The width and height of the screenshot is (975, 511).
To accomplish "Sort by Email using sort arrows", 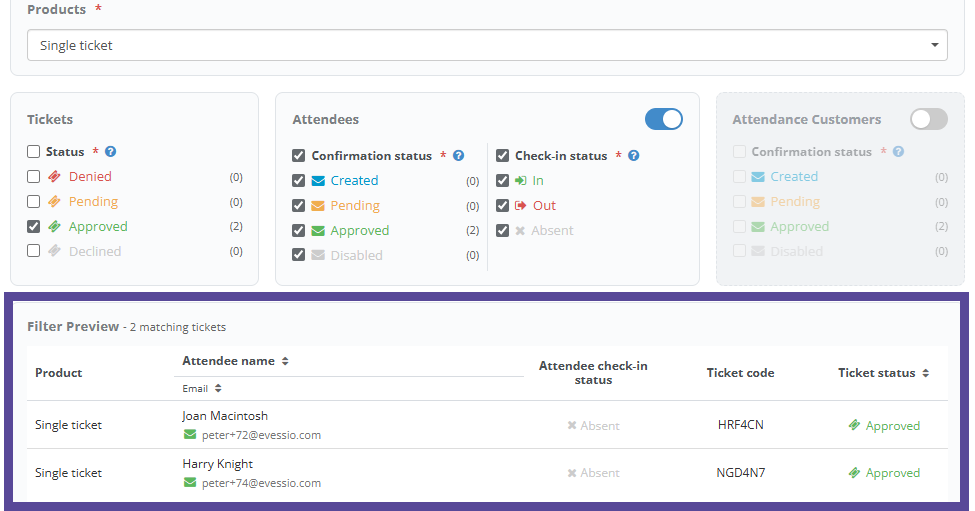I will click(x=218, y=389).
